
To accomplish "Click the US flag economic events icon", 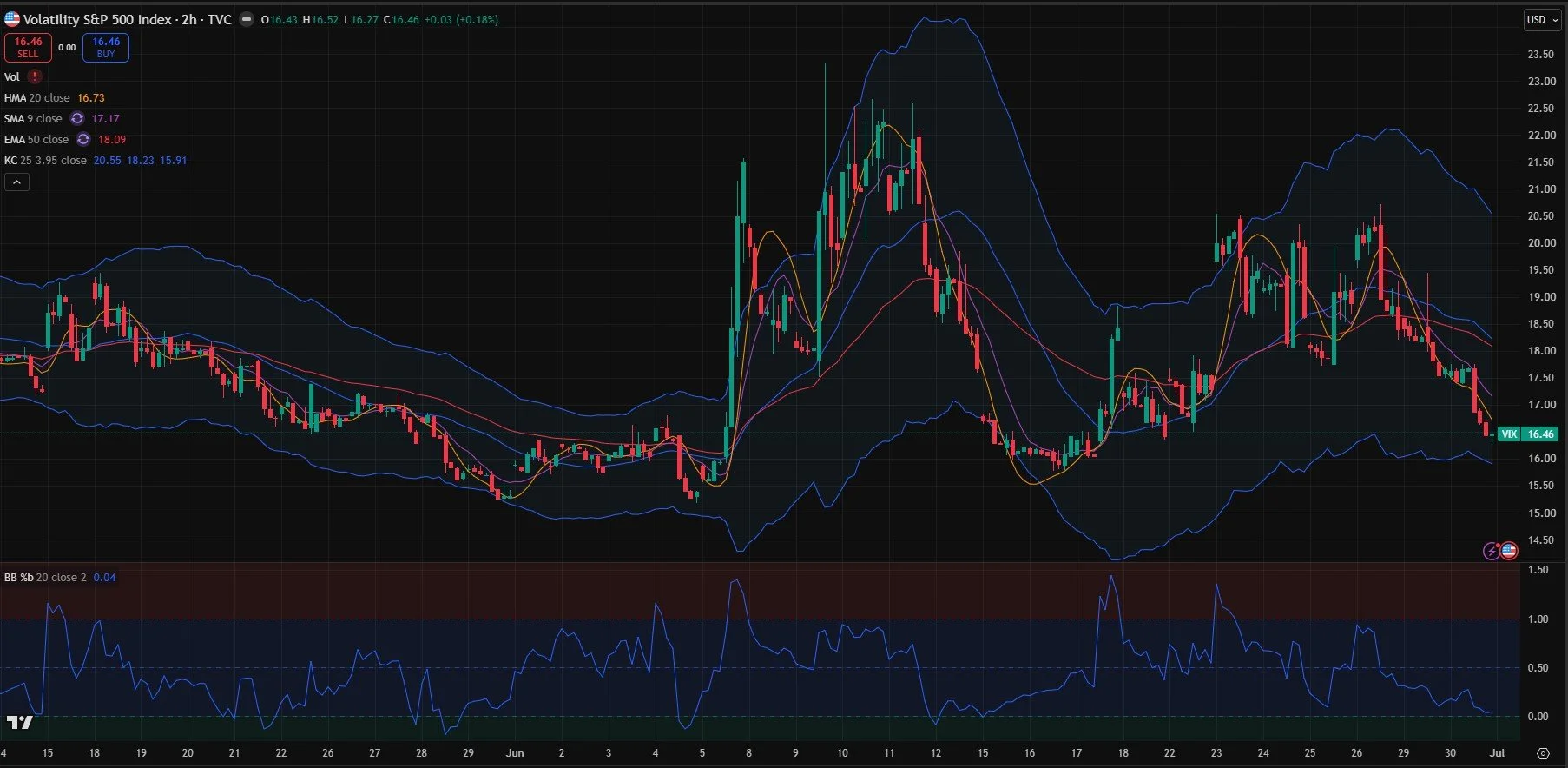I will coord(1509,551).
